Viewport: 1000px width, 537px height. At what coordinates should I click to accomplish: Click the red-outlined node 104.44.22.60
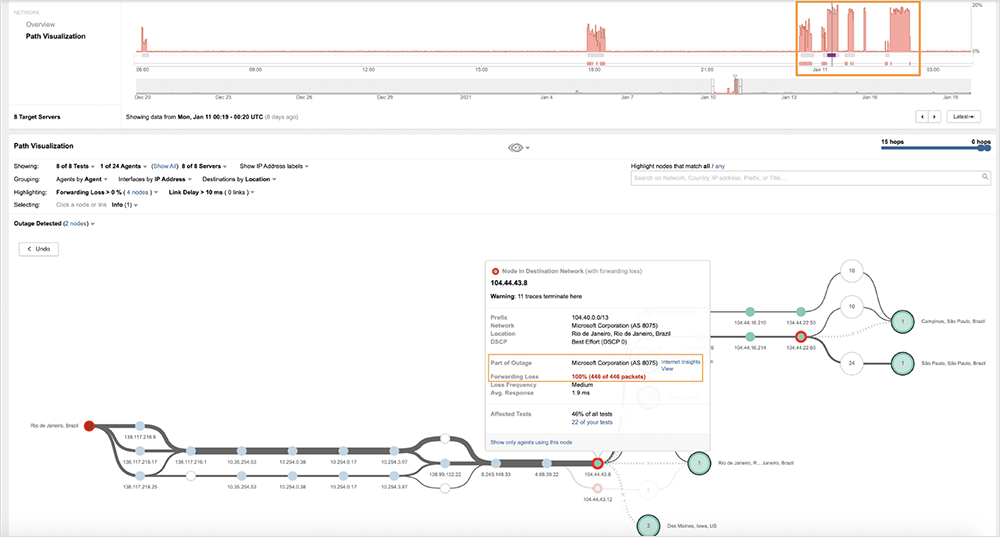800,337
